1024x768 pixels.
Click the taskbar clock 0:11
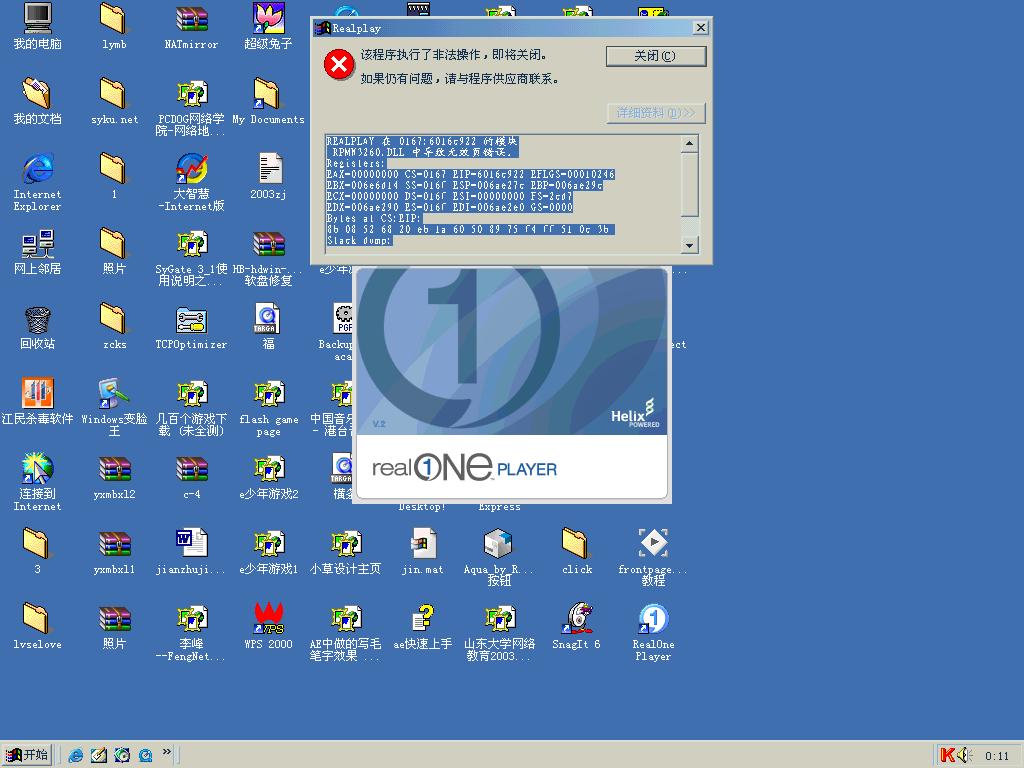click(x=997, y=756)
